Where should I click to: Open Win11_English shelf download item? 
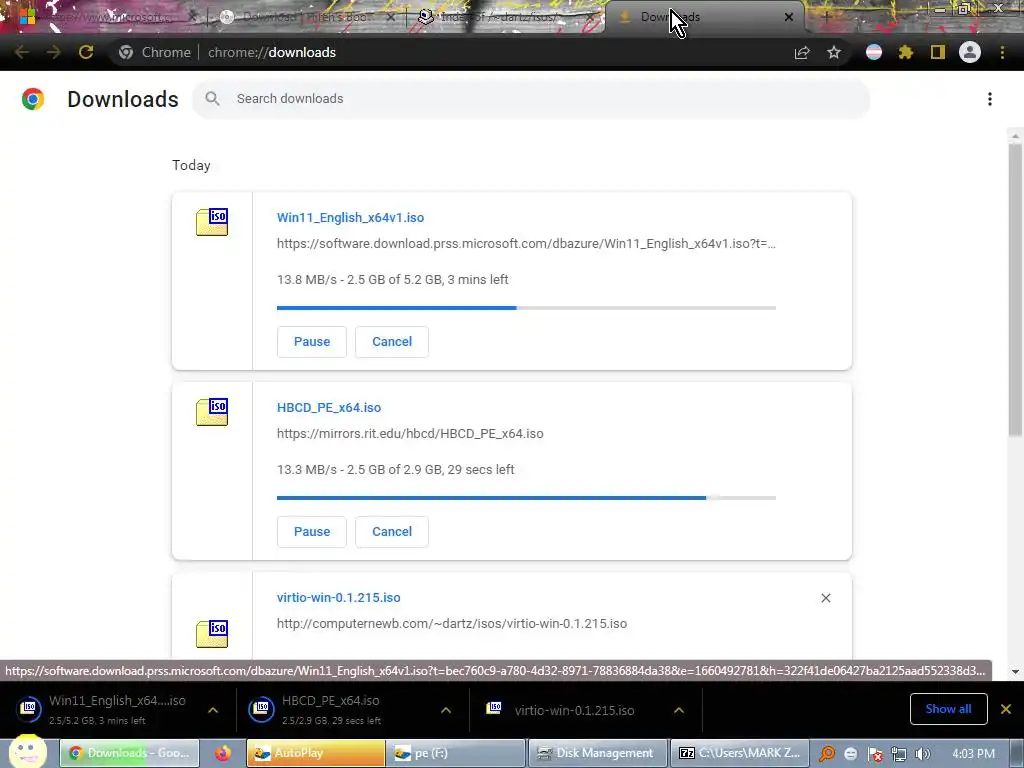pyautogui.click(x=103, y=710)
